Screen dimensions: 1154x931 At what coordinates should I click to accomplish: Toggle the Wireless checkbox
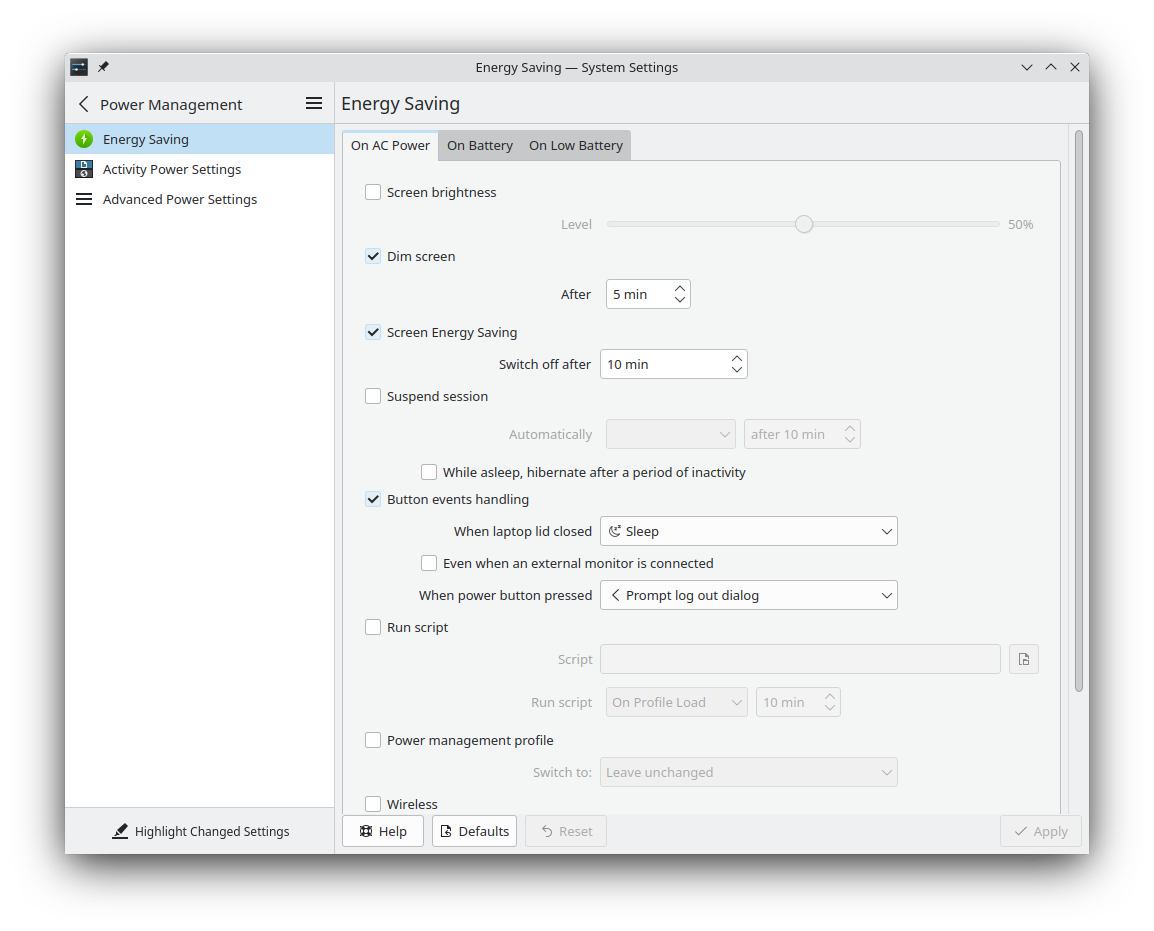(373, 804)
